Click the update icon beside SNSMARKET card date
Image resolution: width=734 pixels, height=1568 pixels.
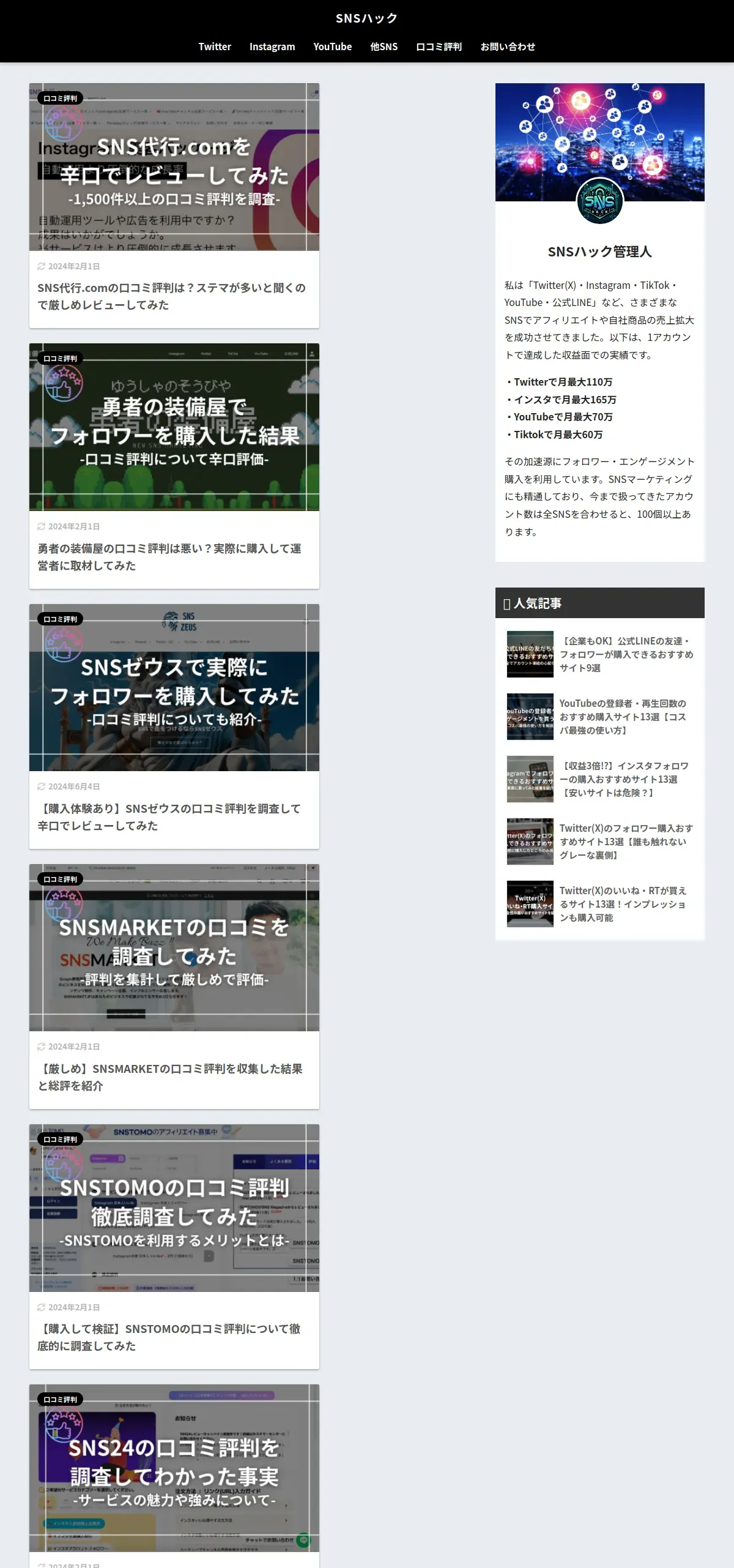tap(42, 1047)
